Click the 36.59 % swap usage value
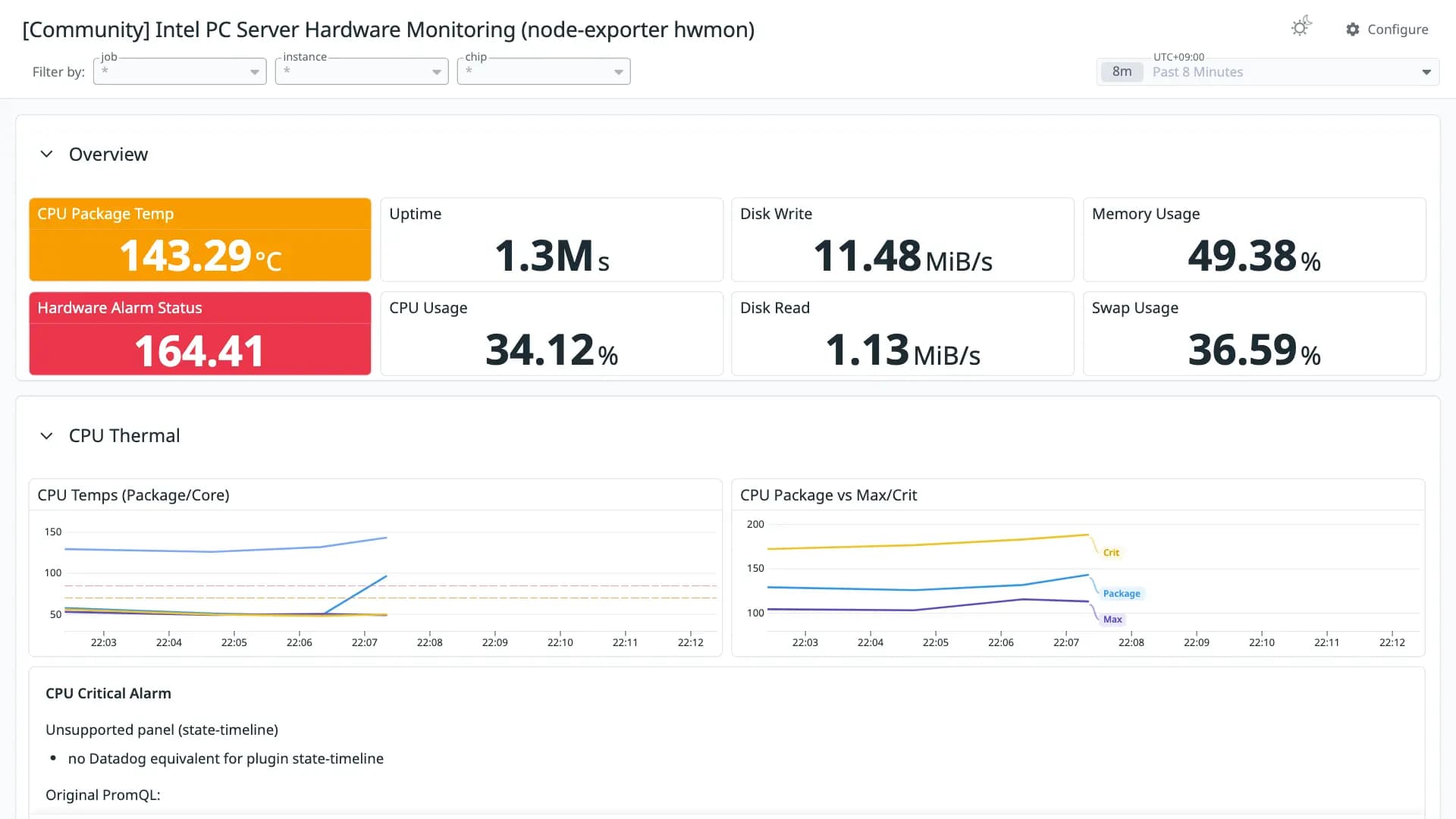The image size is (1456, 819). click(1254, 350)
